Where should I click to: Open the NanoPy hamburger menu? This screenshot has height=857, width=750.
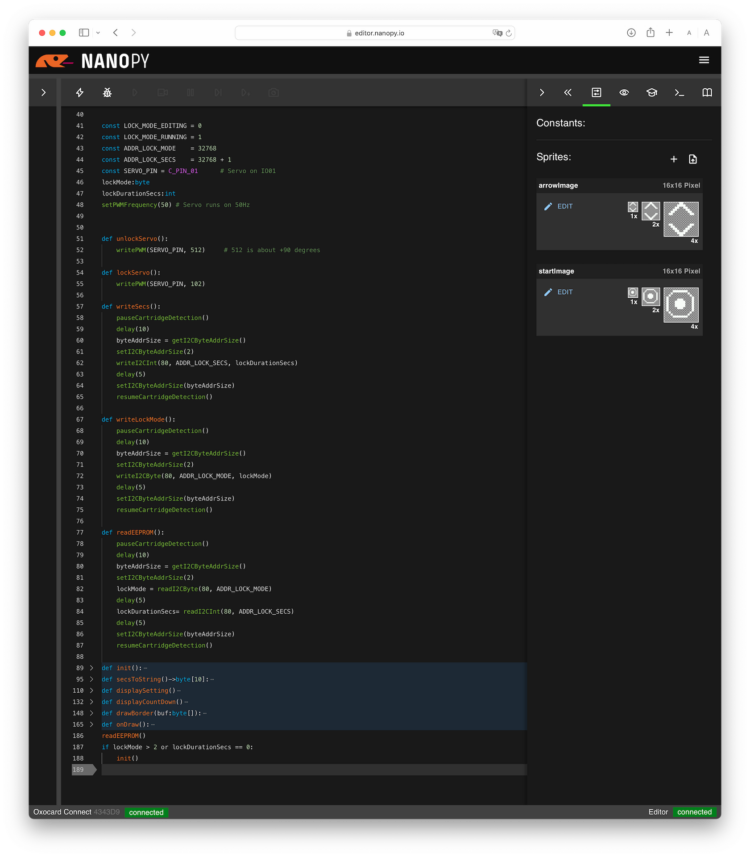click(704, 60)
